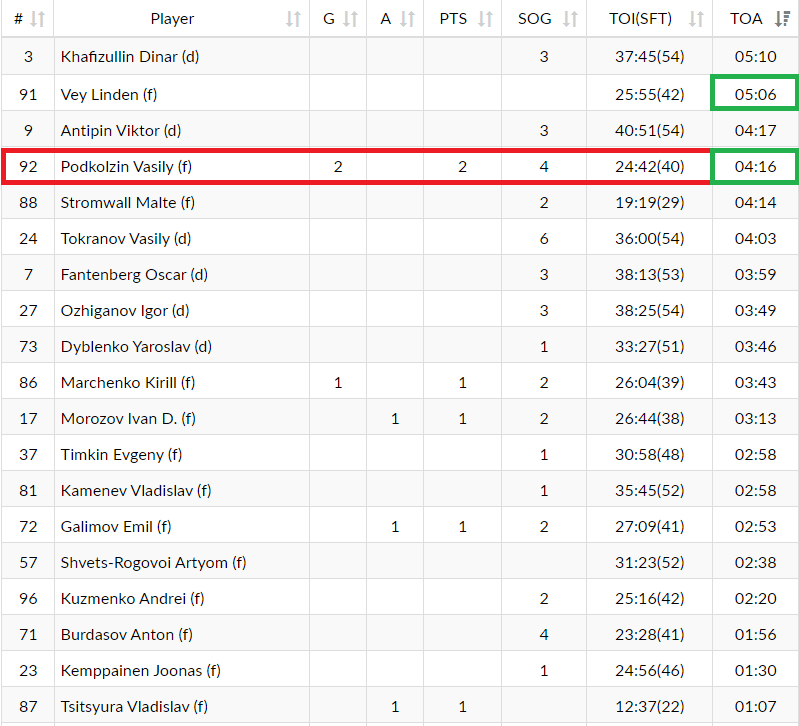This screenshot has height=726, width=799.
Task: Click the sort arrows beside Player header
Action: pyautogui.click(x=293, y=19)
